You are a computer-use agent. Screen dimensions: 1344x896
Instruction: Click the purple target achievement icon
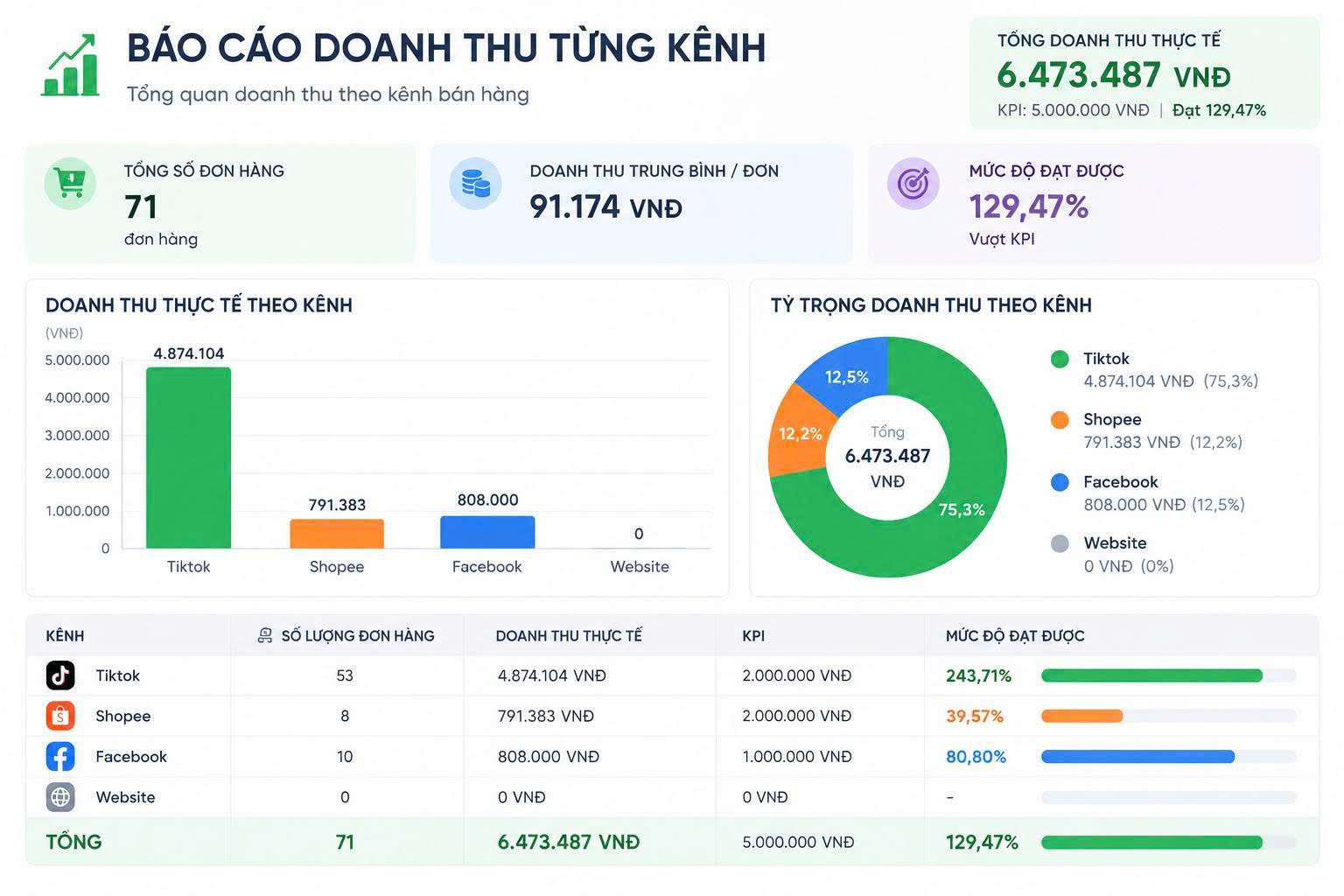tap(913, 184)
